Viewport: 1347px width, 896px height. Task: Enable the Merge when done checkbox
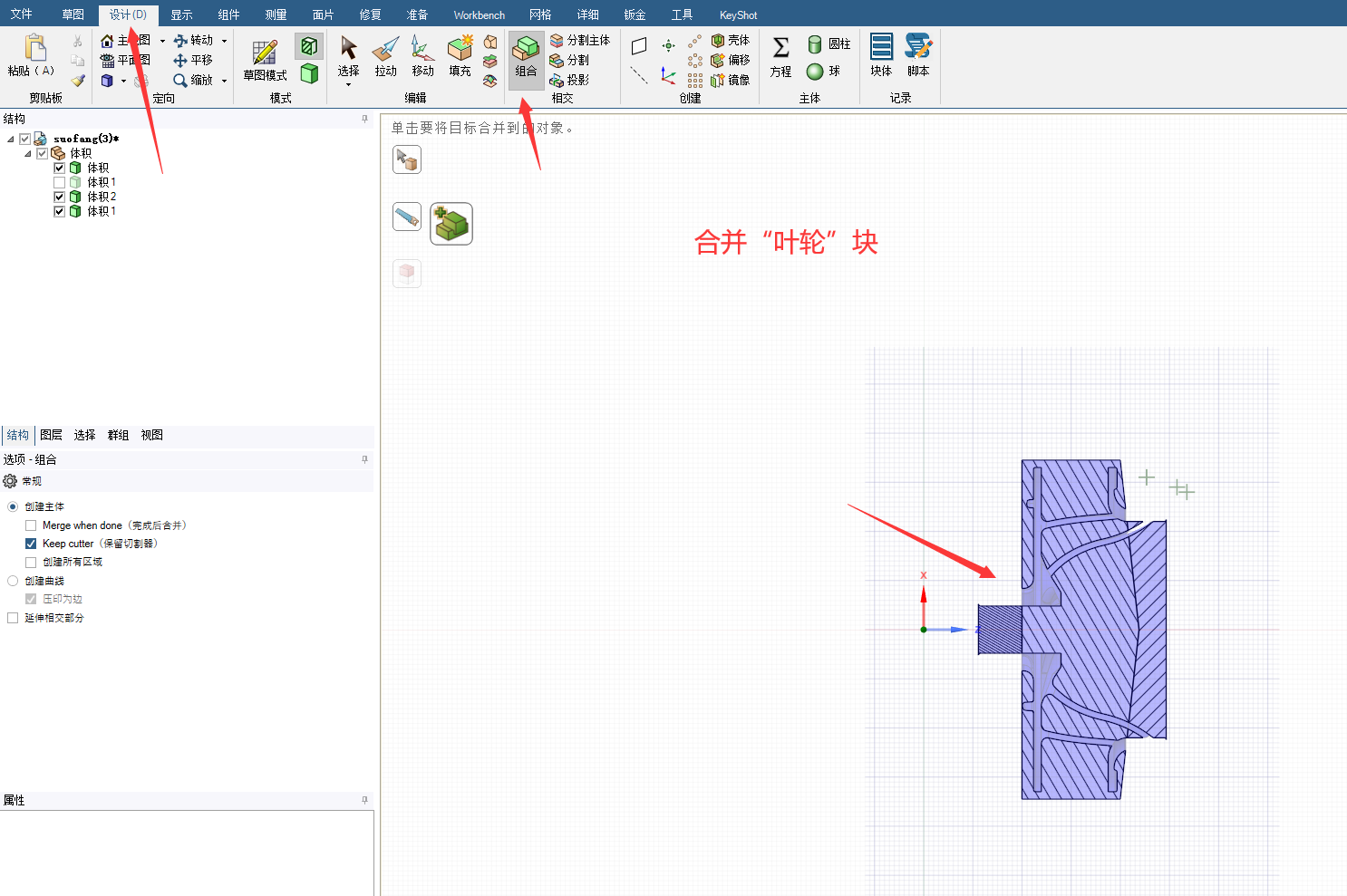coord(31,525)
